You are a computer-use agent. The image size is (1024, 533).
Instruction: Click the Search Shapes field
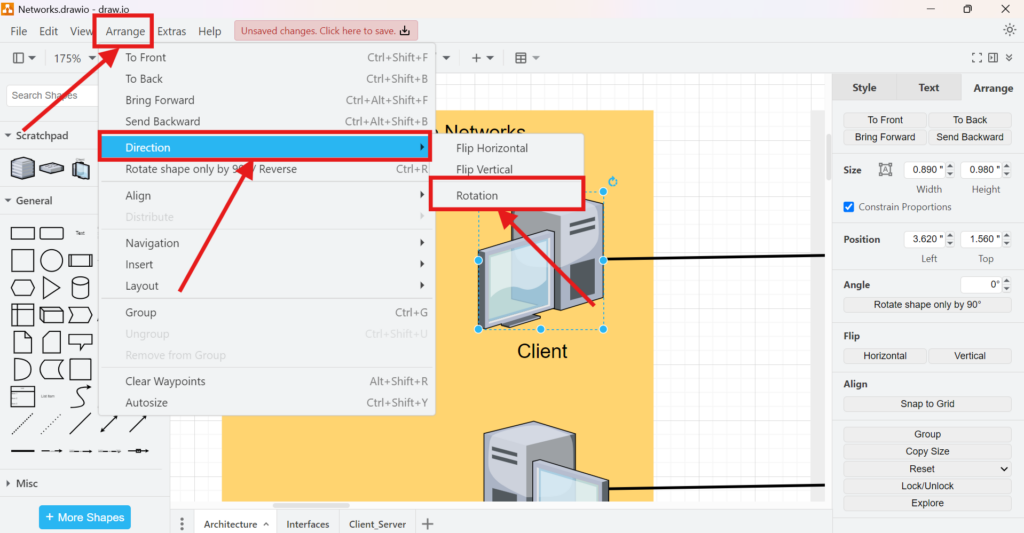[52, 95]
